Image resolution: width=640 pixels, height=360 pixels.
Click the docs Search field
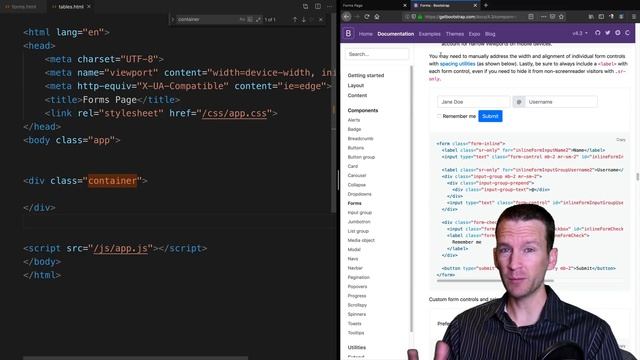coord(376,54)
